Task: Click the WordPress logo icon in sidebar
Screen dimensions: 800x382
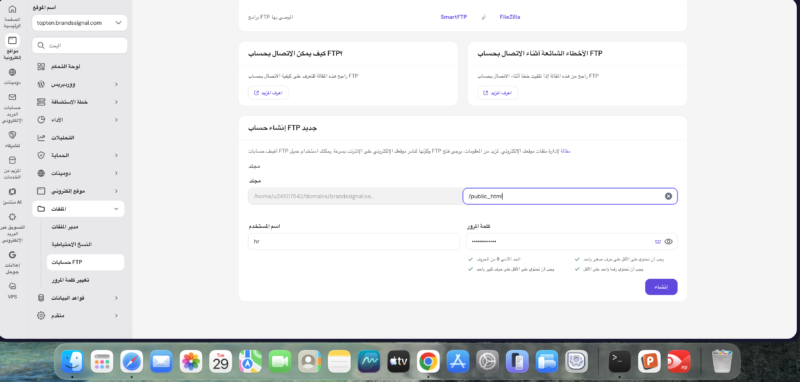Action: tap(41, 84)
